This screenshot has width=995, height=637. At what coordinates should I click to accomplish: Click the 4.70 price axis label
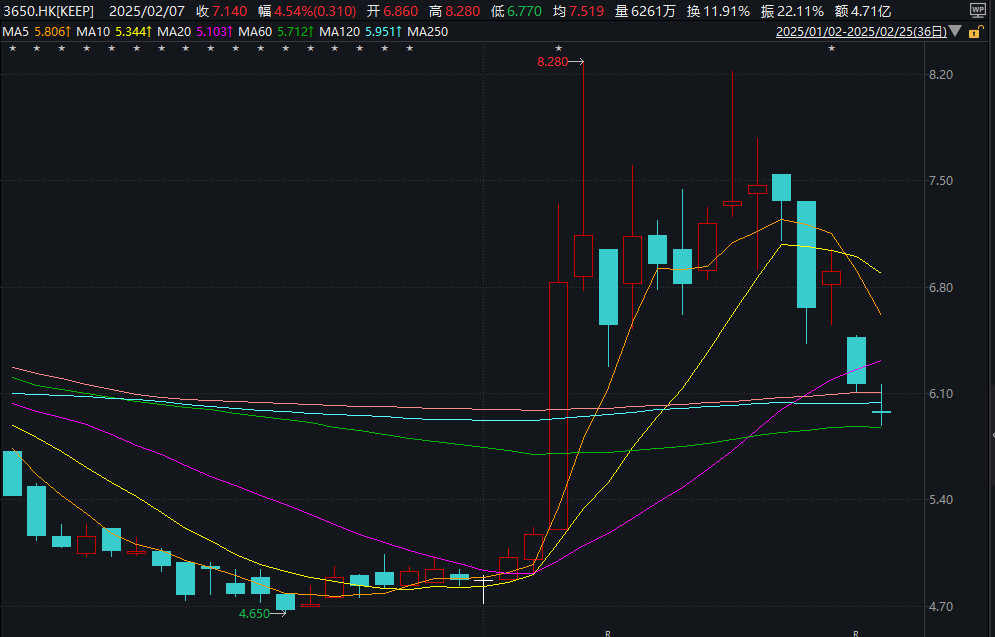(940, 606)
